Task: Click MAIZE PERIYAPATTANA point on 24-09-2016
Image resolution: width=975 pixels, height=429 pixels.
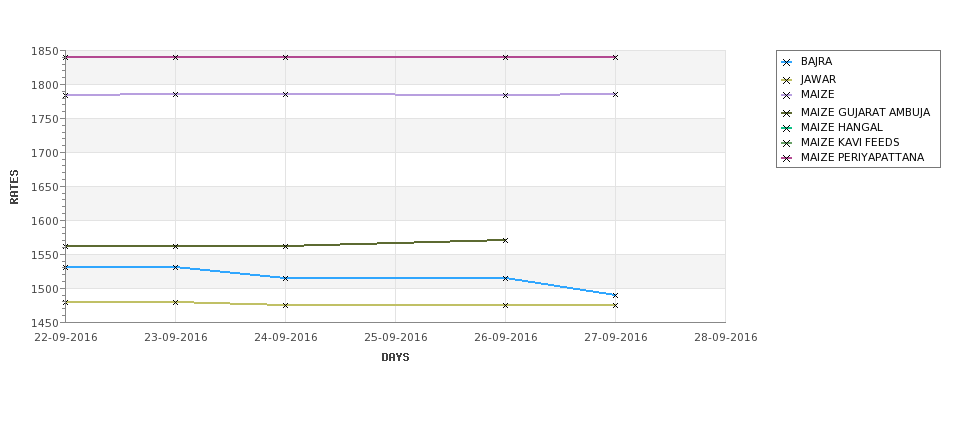Action: pos(285,57)
